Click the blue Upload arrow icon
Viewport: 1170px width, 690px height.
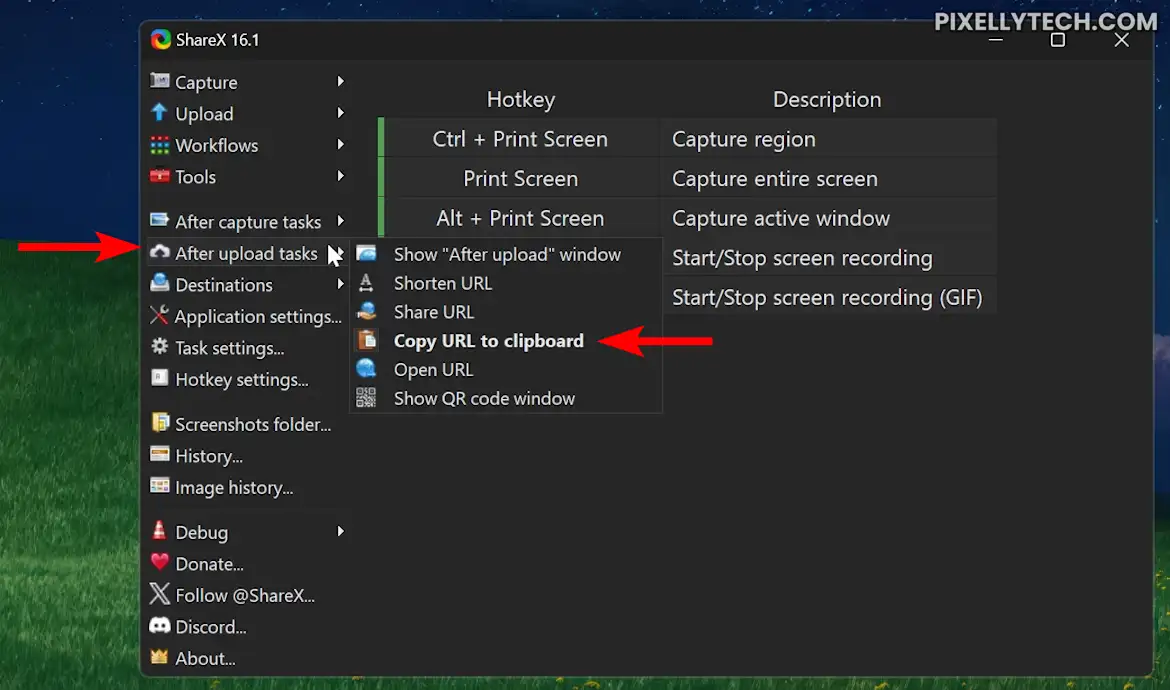159,113
